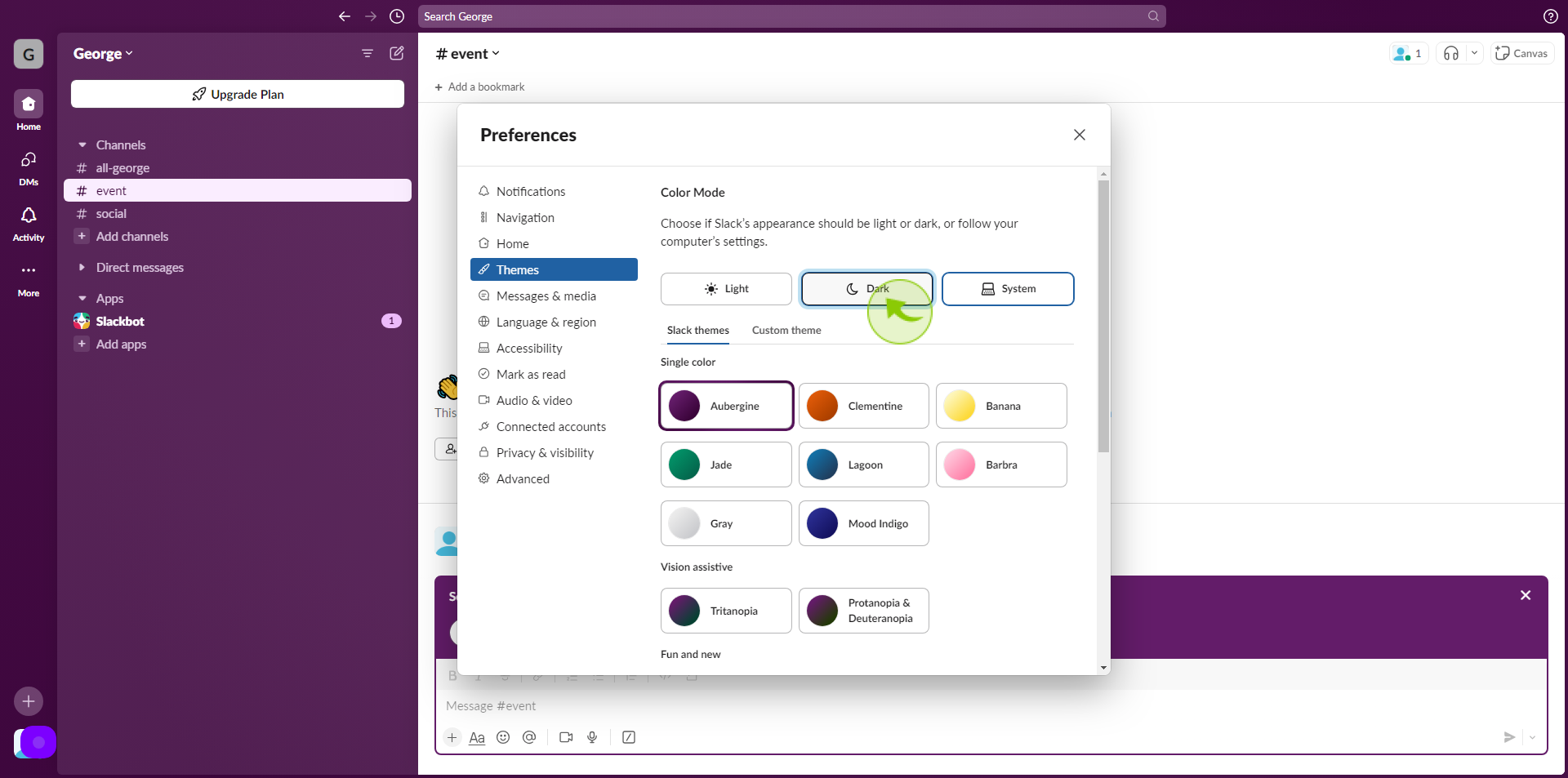Open Advanced preferences
This screenshot has height=778, width=1568.
[x=554, y=478]
